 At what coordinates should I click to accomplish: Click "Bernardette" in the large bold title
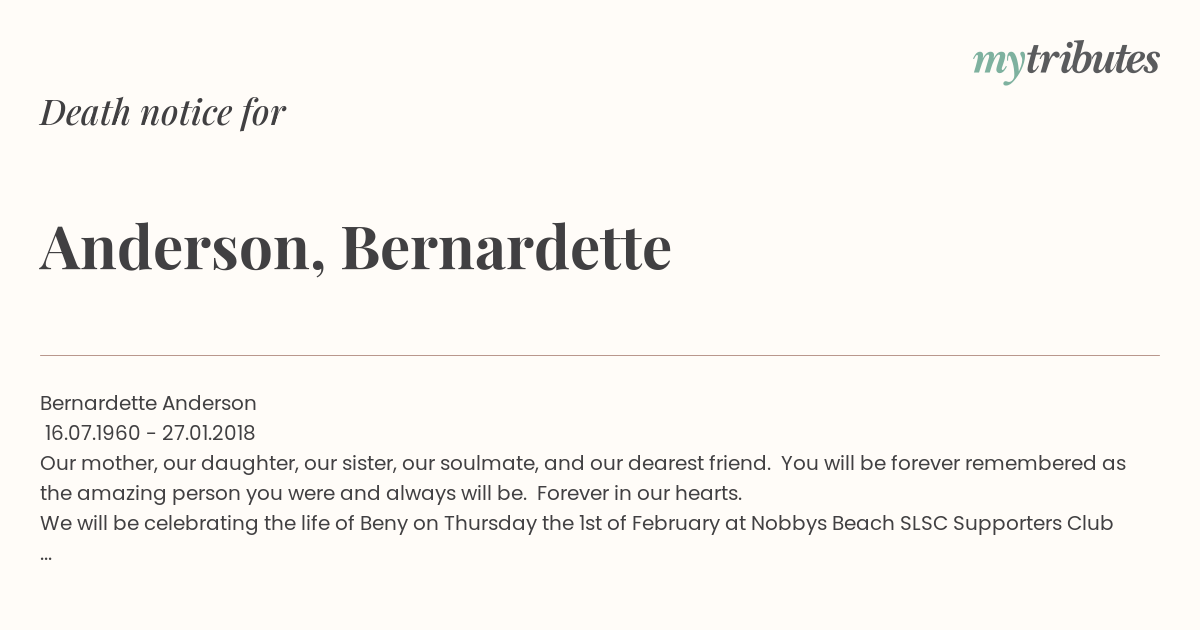click(x=506, y=246)
